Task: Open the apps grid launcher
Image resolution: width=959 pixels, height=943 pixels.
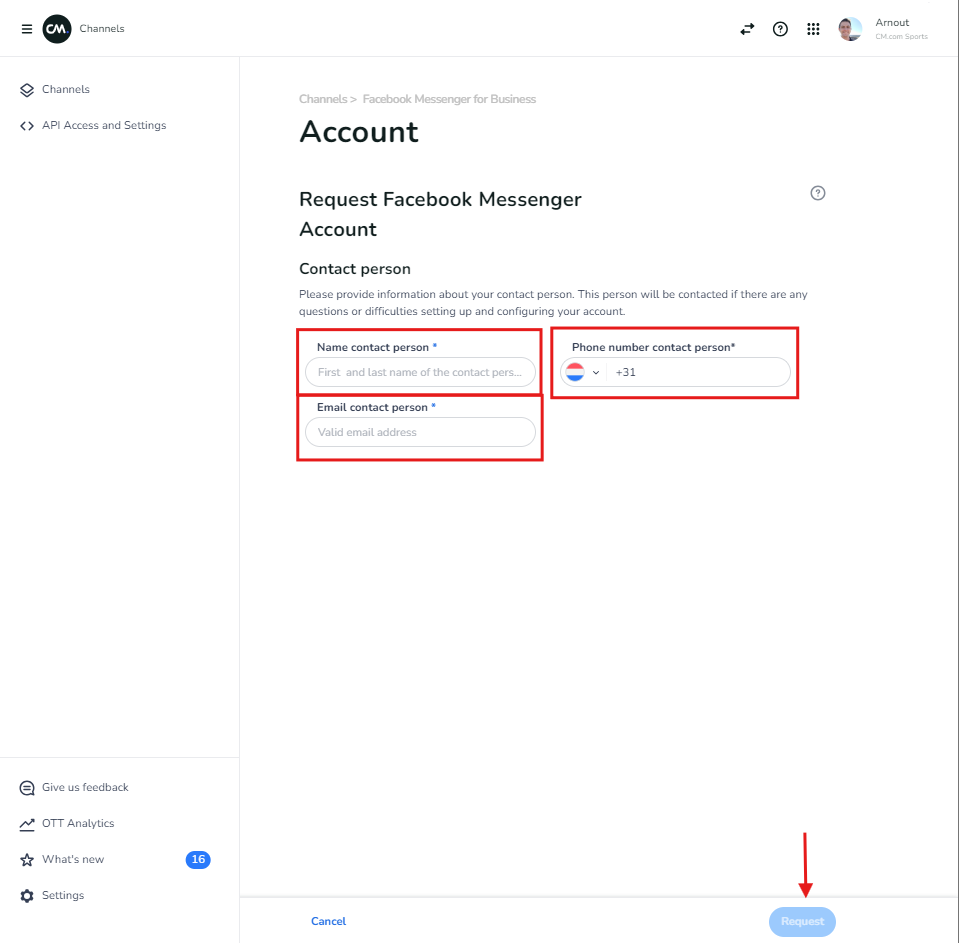Action: (x=813, y=29)
